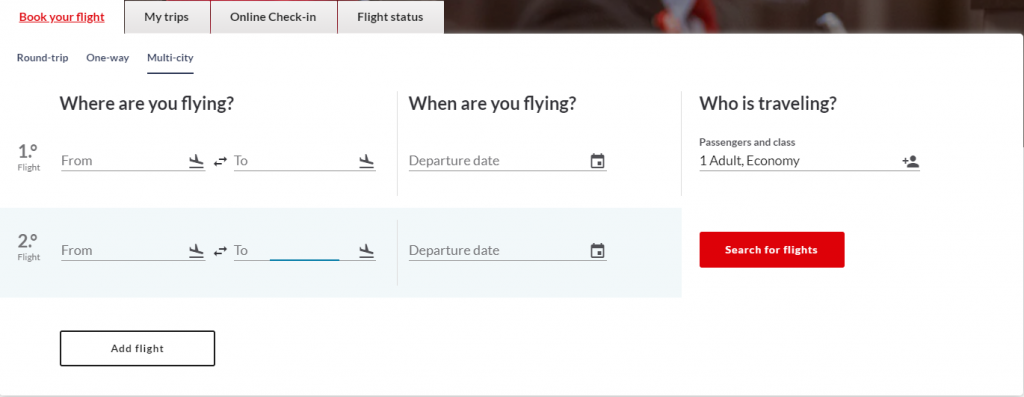This screenshot has width=1024, height=397.
Task: Open the Flight status tab
Action: click(x=390, y=17)
